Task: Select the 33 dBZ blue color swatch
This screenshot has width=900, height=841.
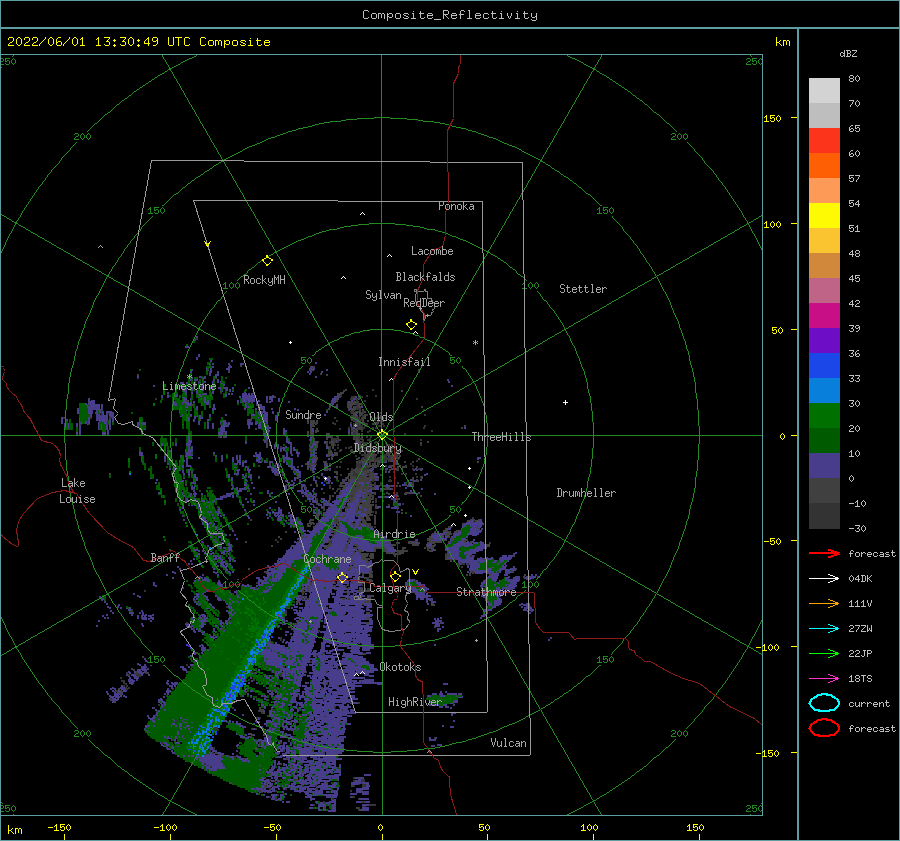Action: pos(824,390)
